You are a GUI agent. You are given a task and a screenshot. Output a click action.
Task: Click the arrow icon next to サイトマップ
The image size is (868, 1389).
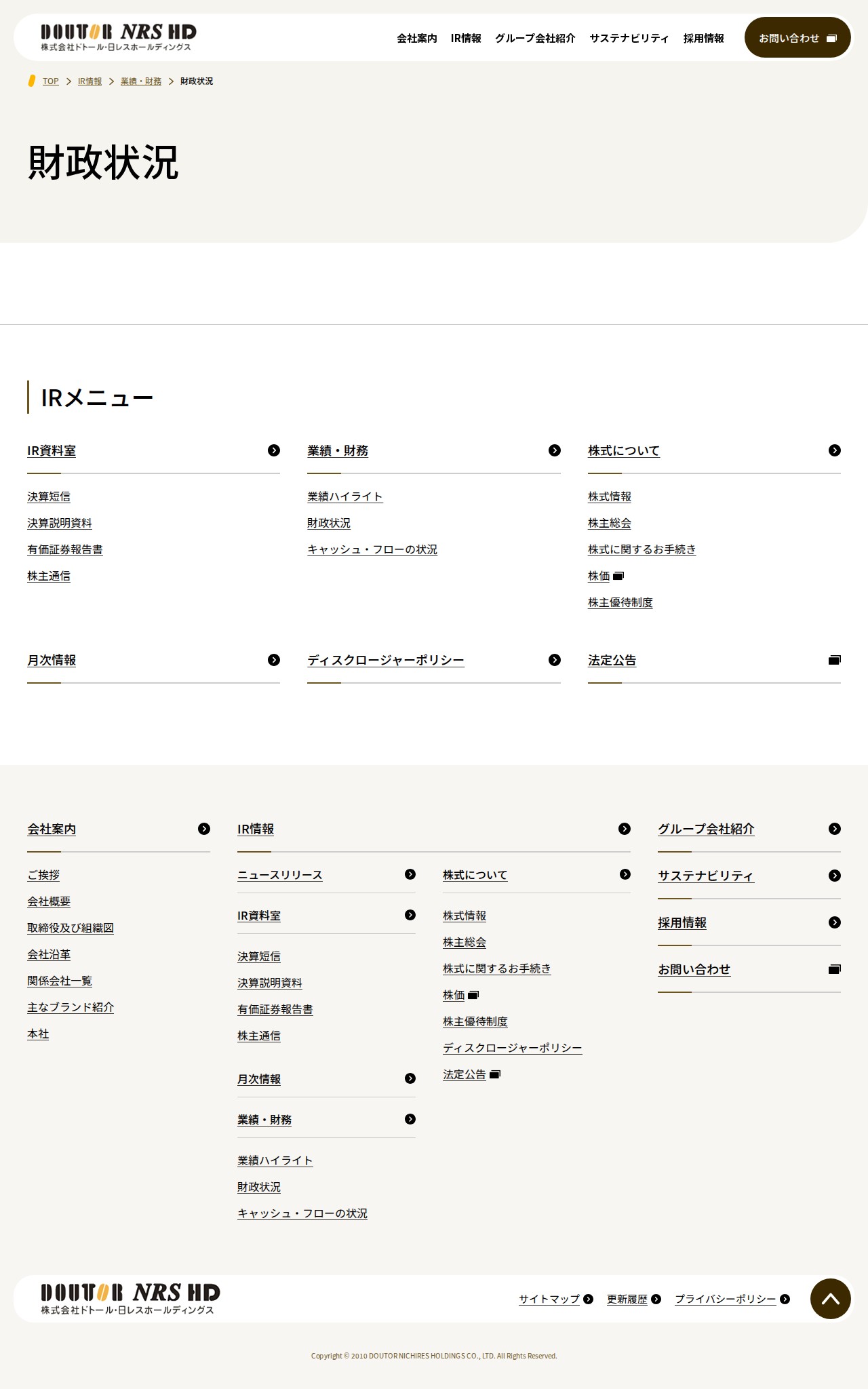click(x=589, y=1299)
